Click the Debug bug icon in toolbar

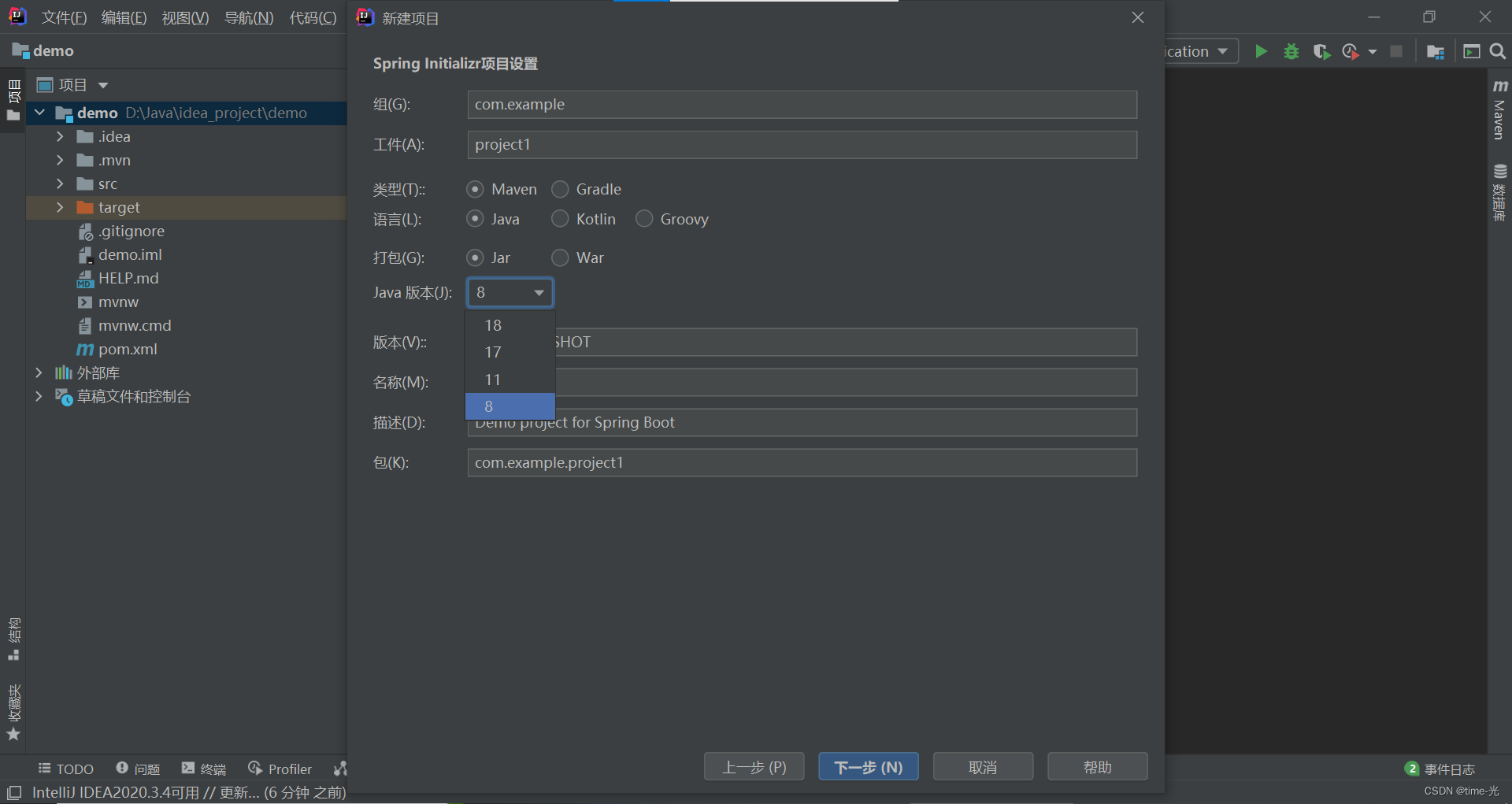1291,51
